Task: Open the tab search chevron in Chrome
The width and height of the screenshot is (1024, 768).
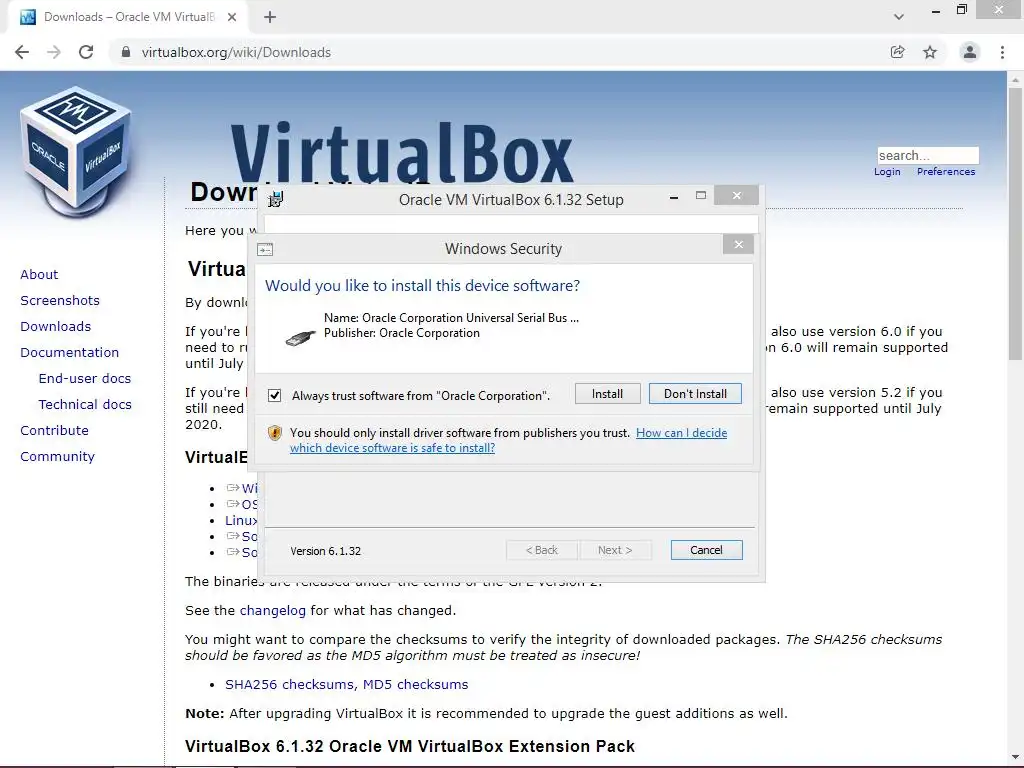Action: (899, 17)
